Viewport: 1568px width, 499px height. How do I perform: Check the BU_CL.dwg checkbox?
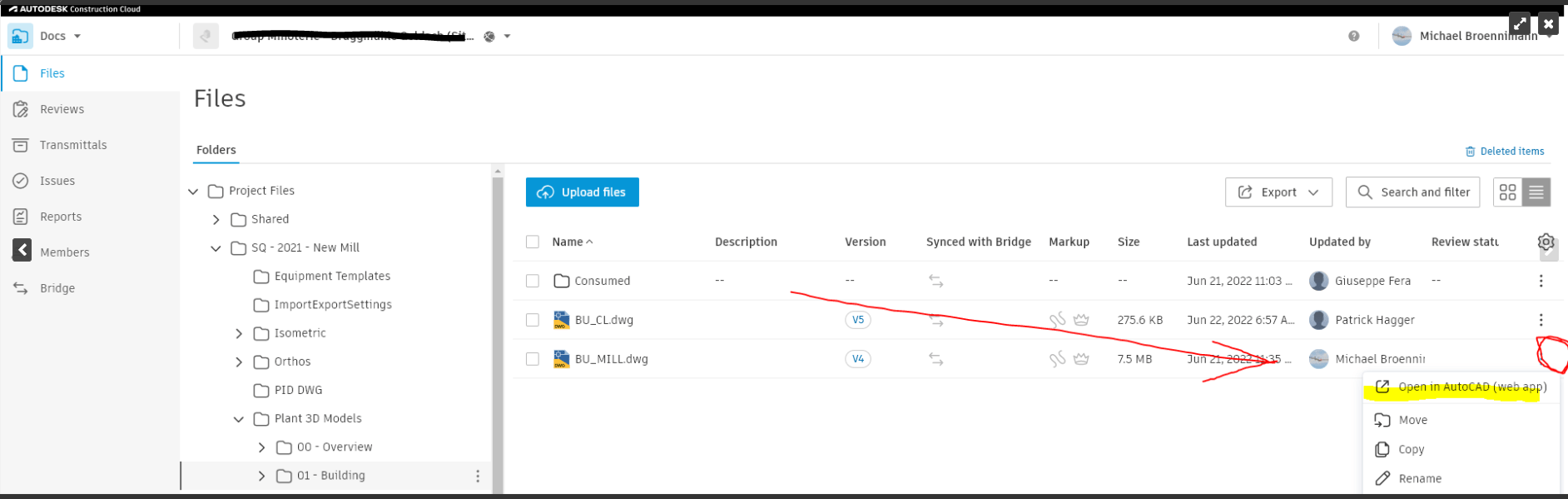533,320
